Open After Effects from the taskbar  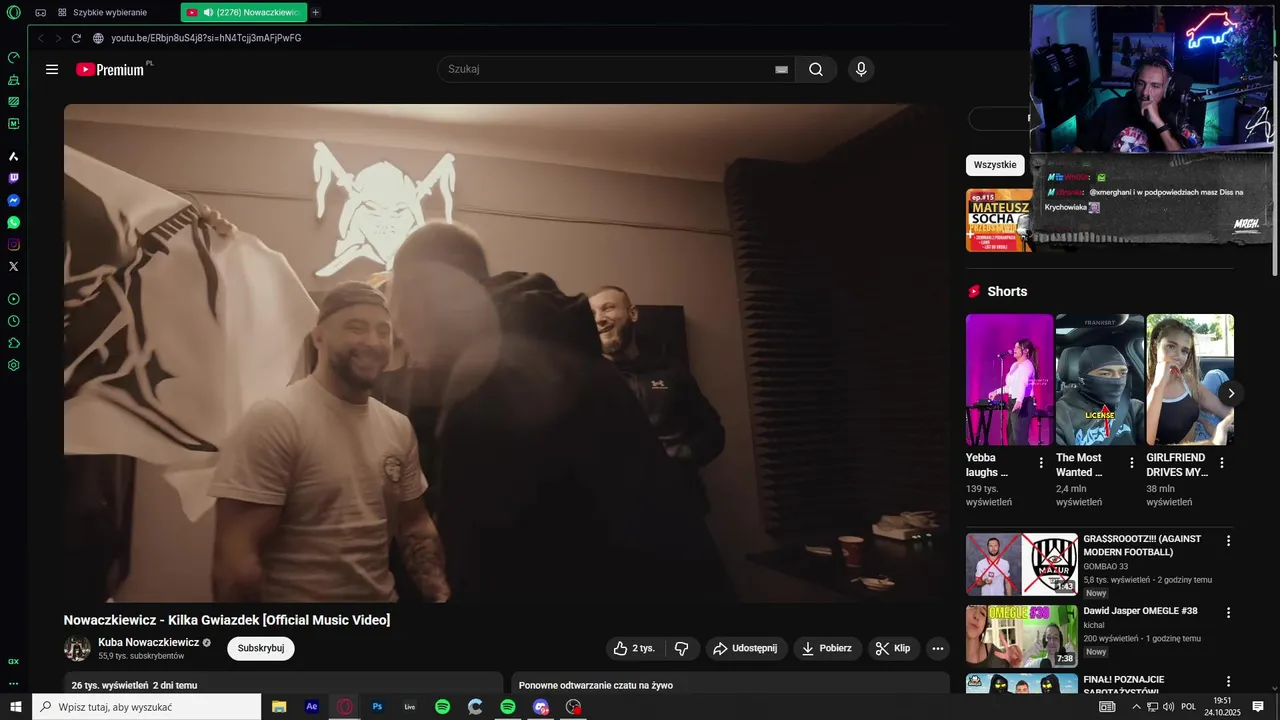[312, 707]
